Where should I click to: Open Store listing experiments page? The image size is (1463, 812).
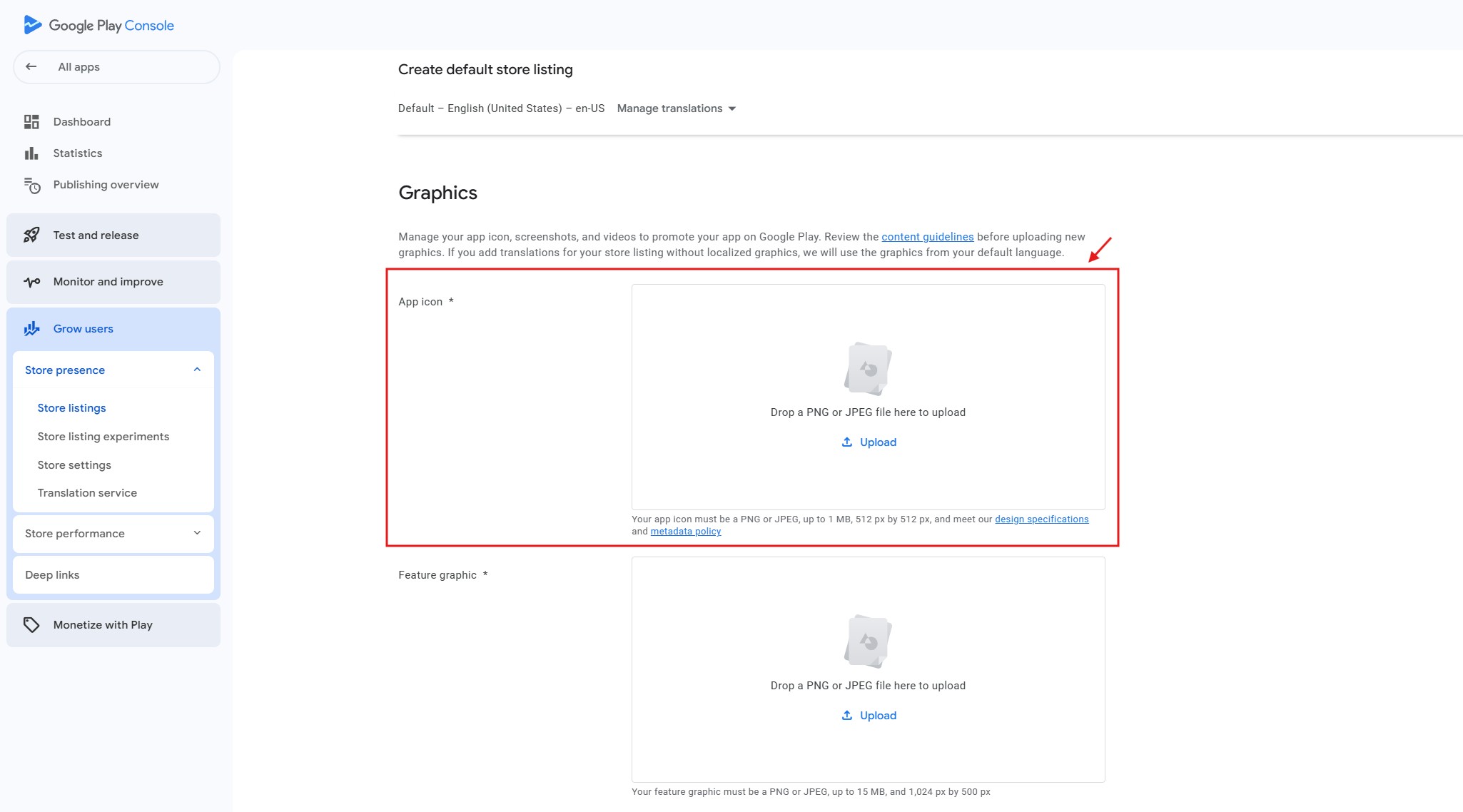pos(103,437)
